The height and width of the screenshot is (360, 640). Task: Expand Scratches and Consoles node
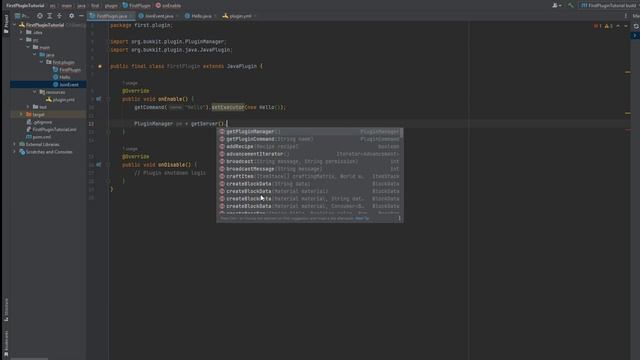pos(15,152)
